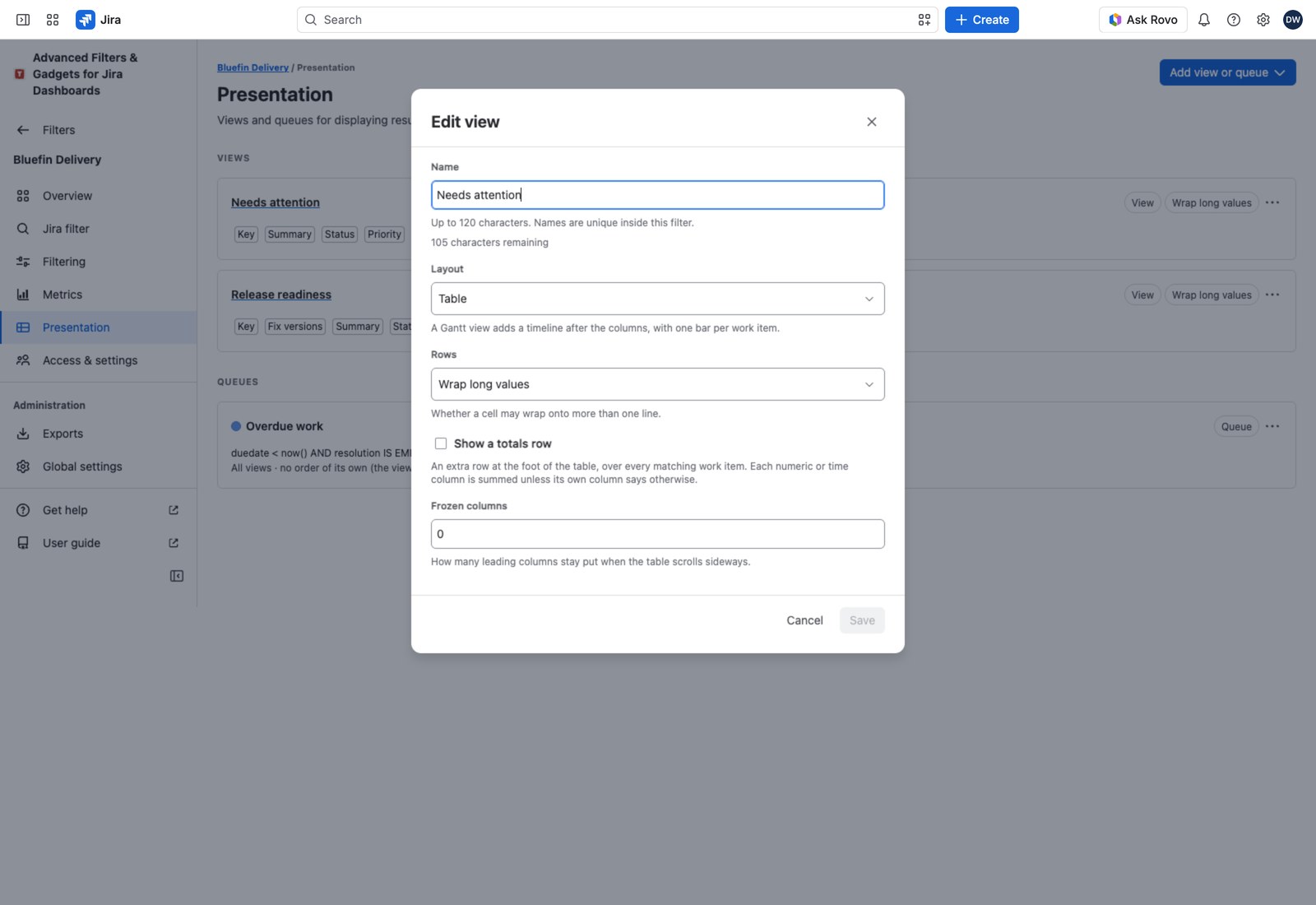Go to Filtering section

point(99,262)
